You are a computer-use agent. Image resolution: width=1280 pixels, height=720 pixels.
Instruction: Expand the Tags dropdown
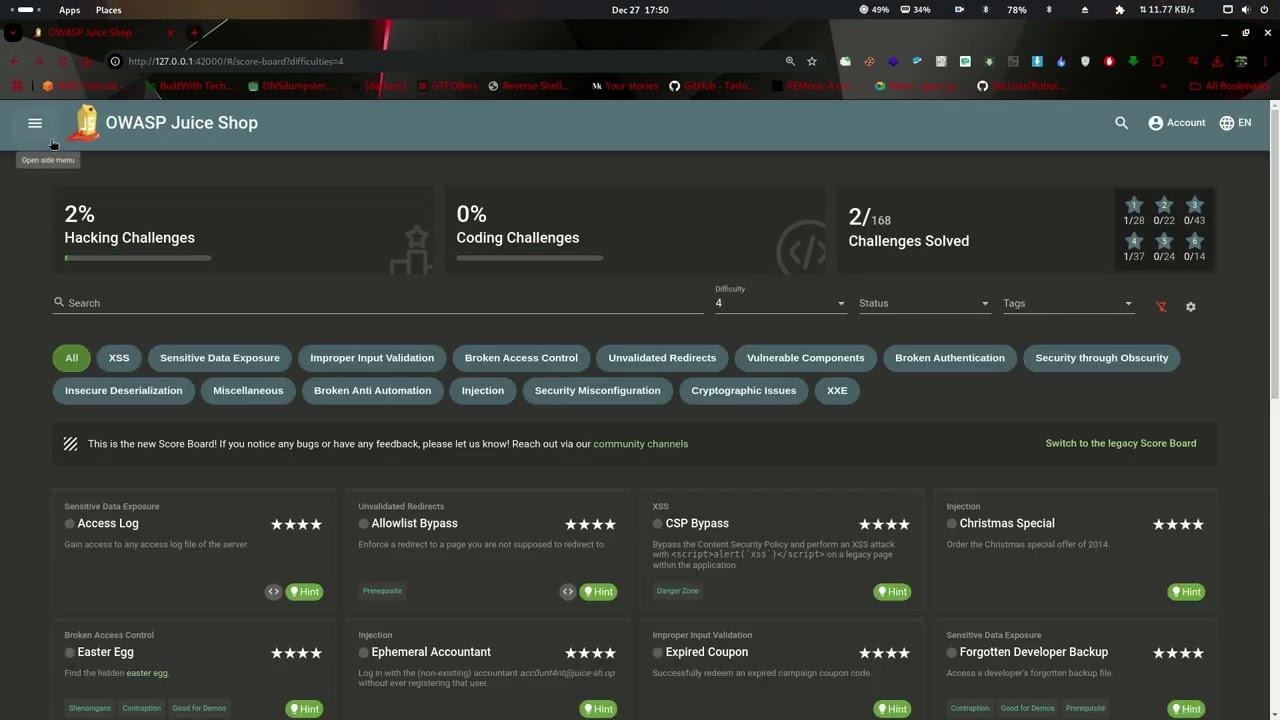(x=1068, y=303)
